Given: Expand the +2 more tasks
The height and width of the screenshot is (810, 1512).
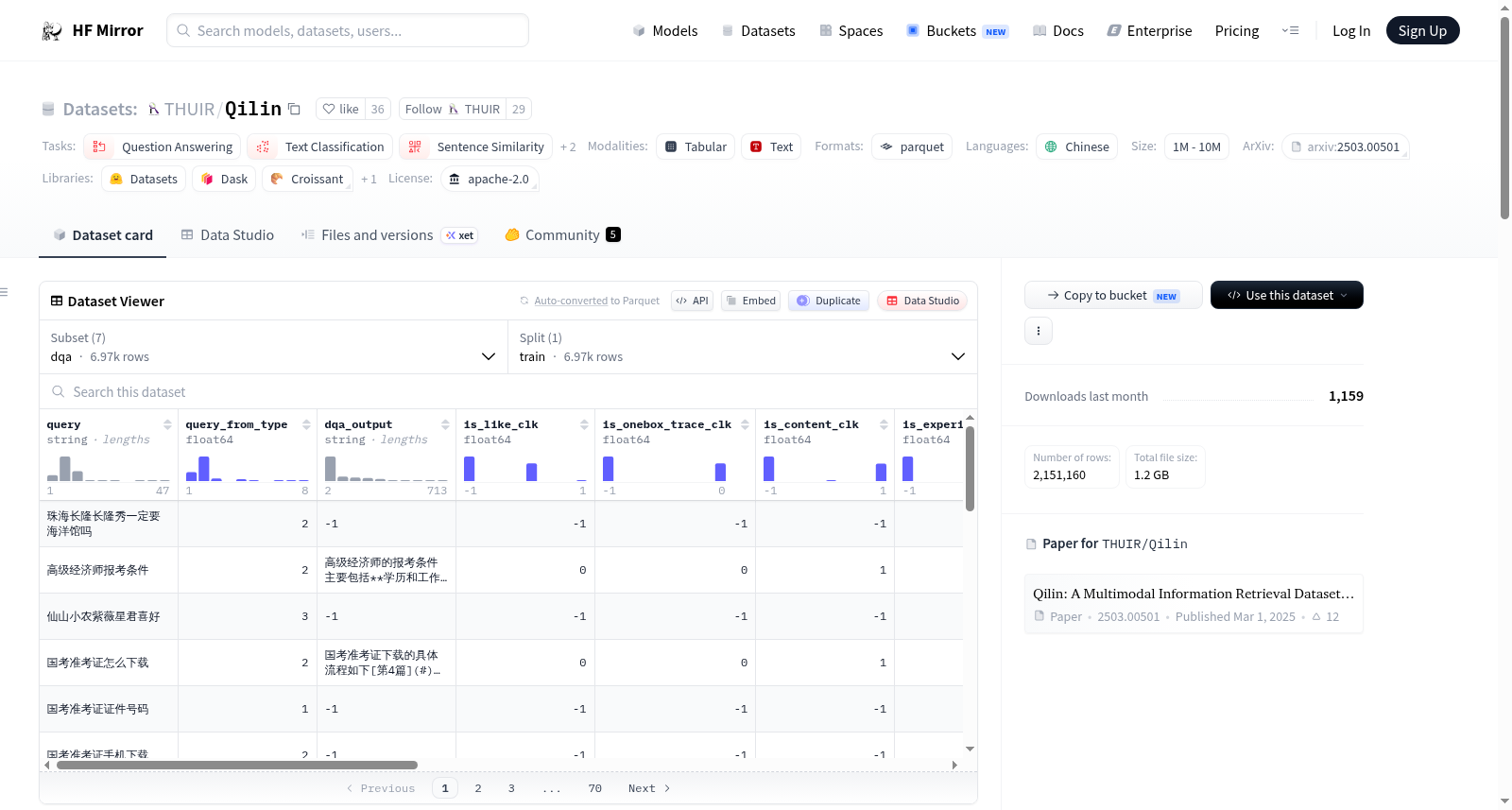Looking at the screenshot, I should [568, 147].
